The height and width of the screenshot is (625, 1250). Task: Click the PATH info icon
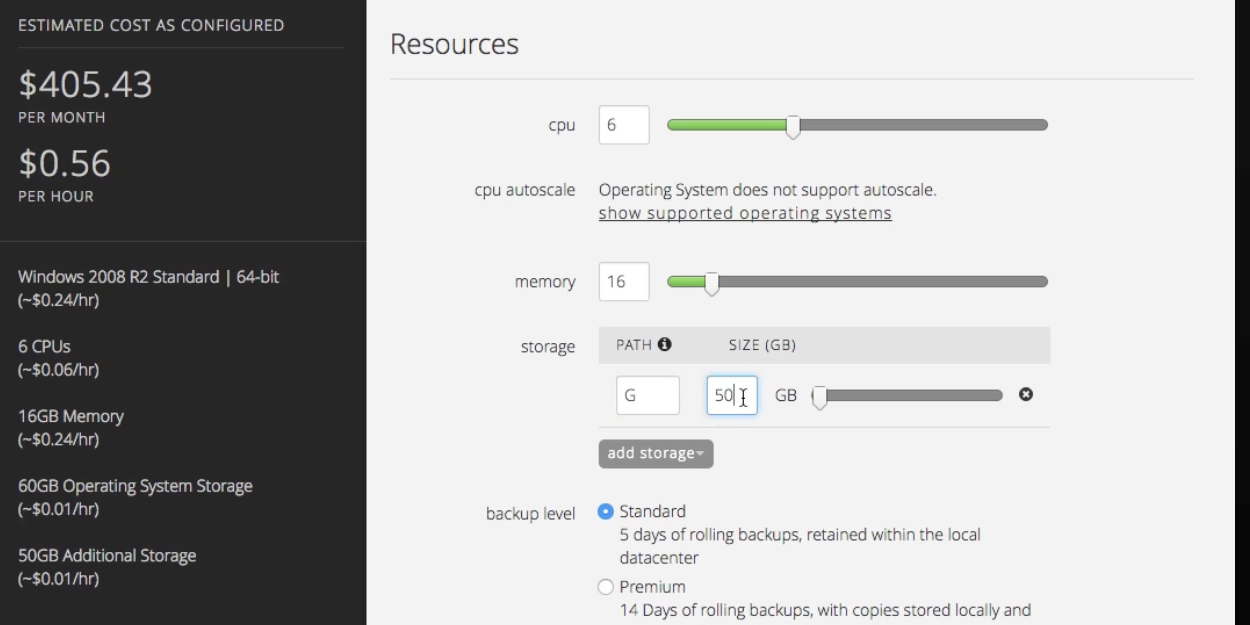(665, 344)
